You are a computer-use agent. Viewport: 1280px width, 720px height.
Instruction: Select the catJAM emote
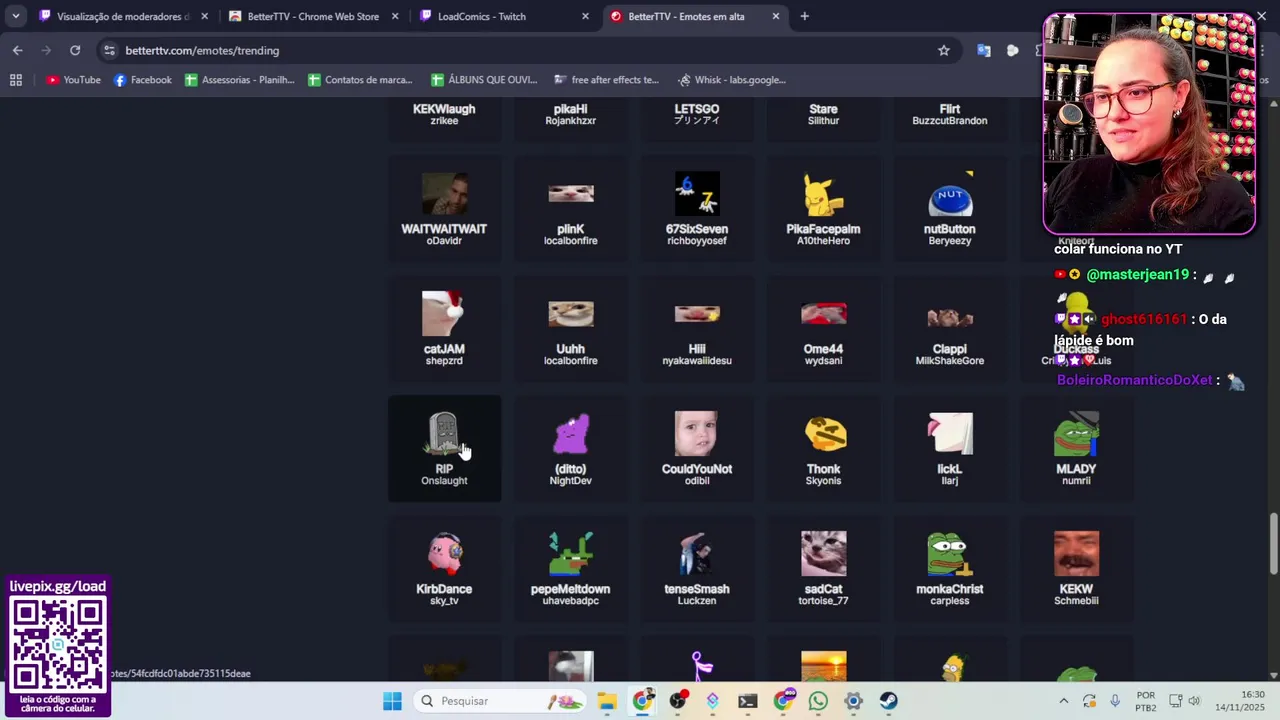point(444,329)
